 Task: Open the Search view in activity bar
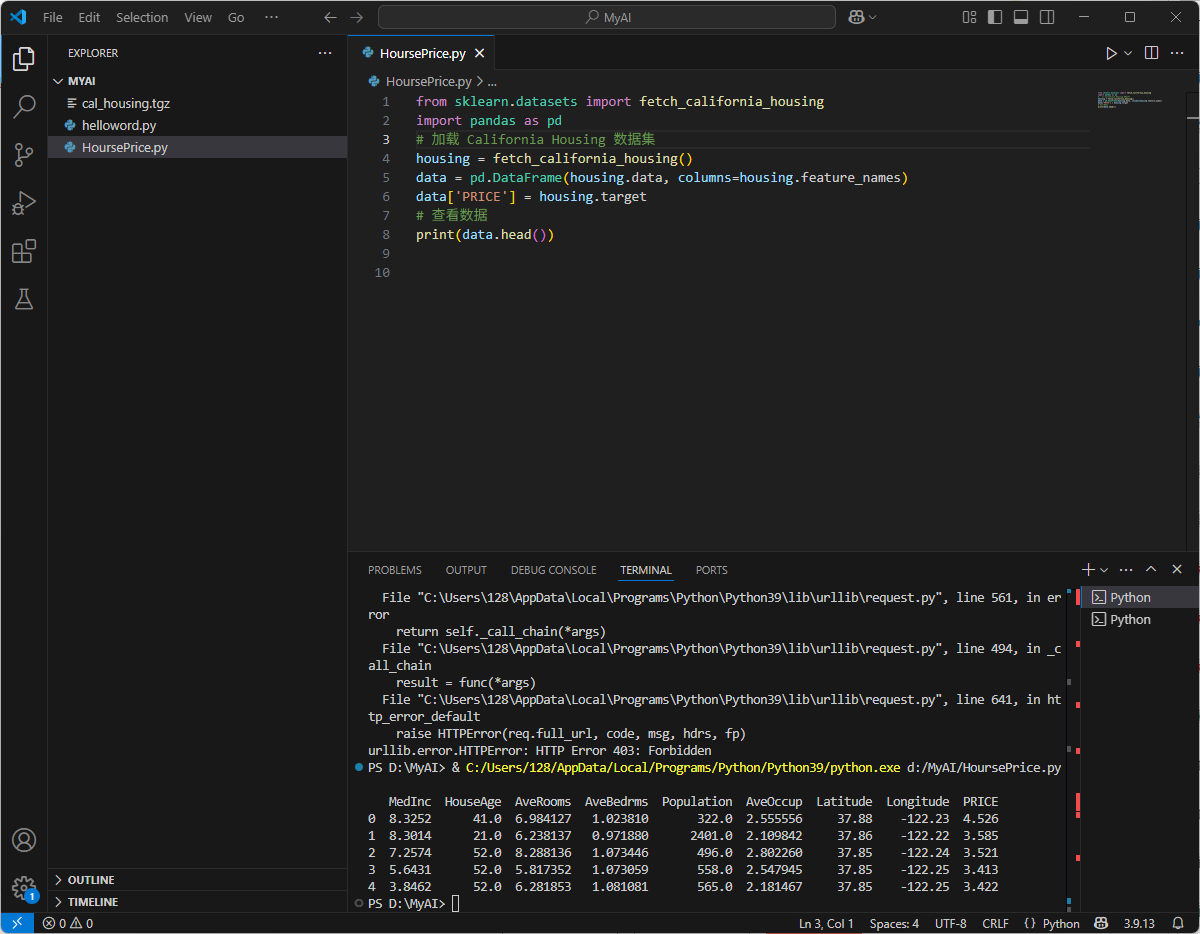click(24, 107)
